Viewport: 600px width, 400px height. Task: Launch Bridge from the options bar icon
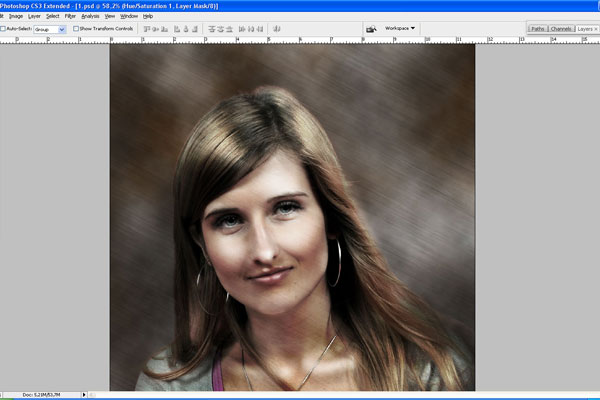click(x=371, y=29)
